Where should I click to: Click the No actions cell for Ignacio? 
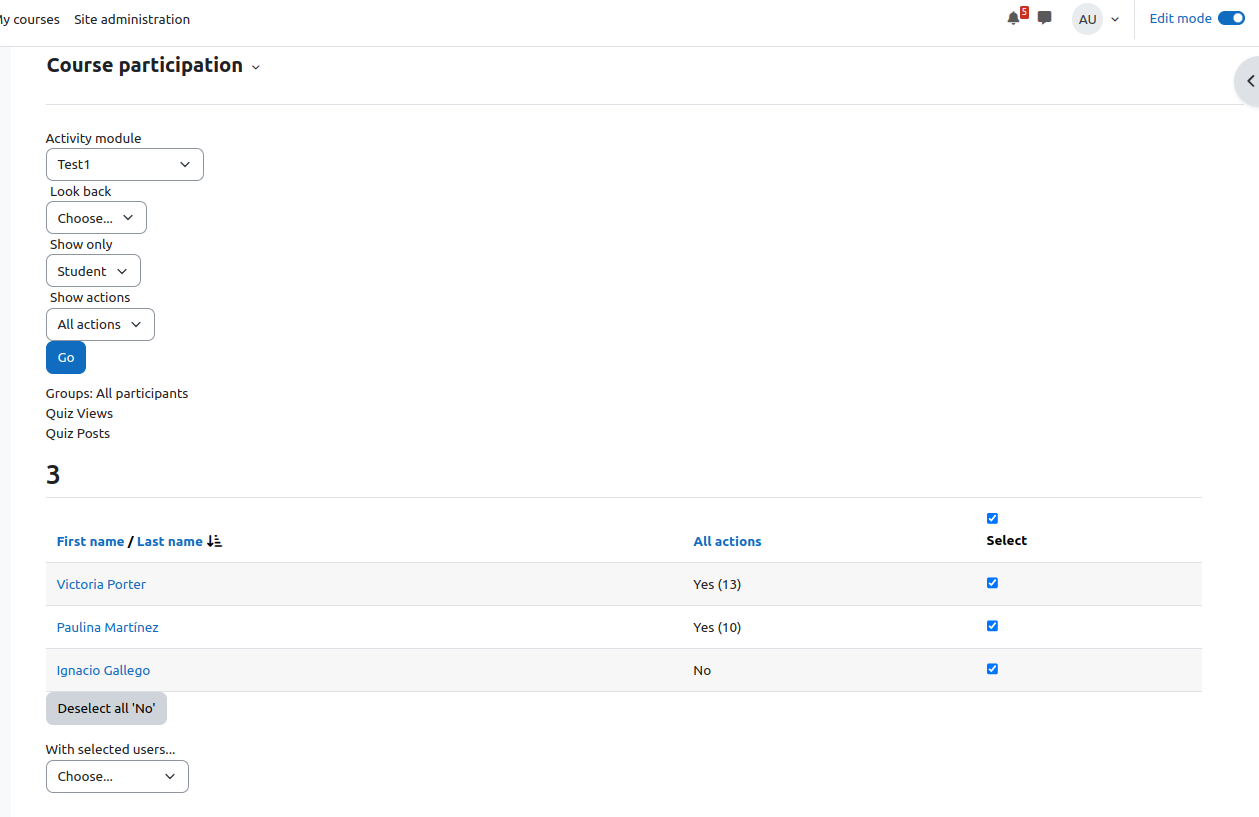pyautogui.click(x=702, y=670)
